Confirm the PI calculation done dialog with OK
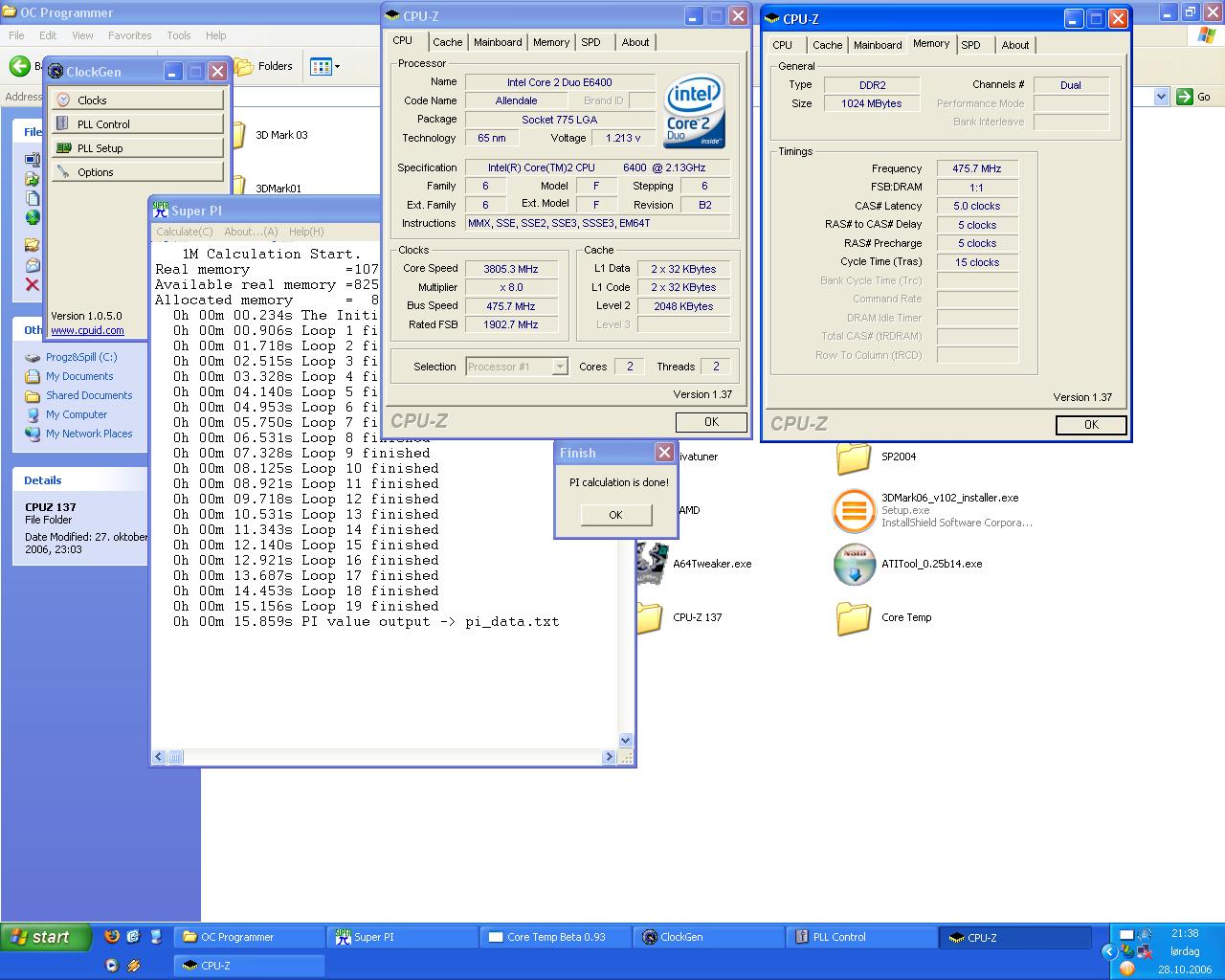The image size is (1225, 980). (615, 515)
